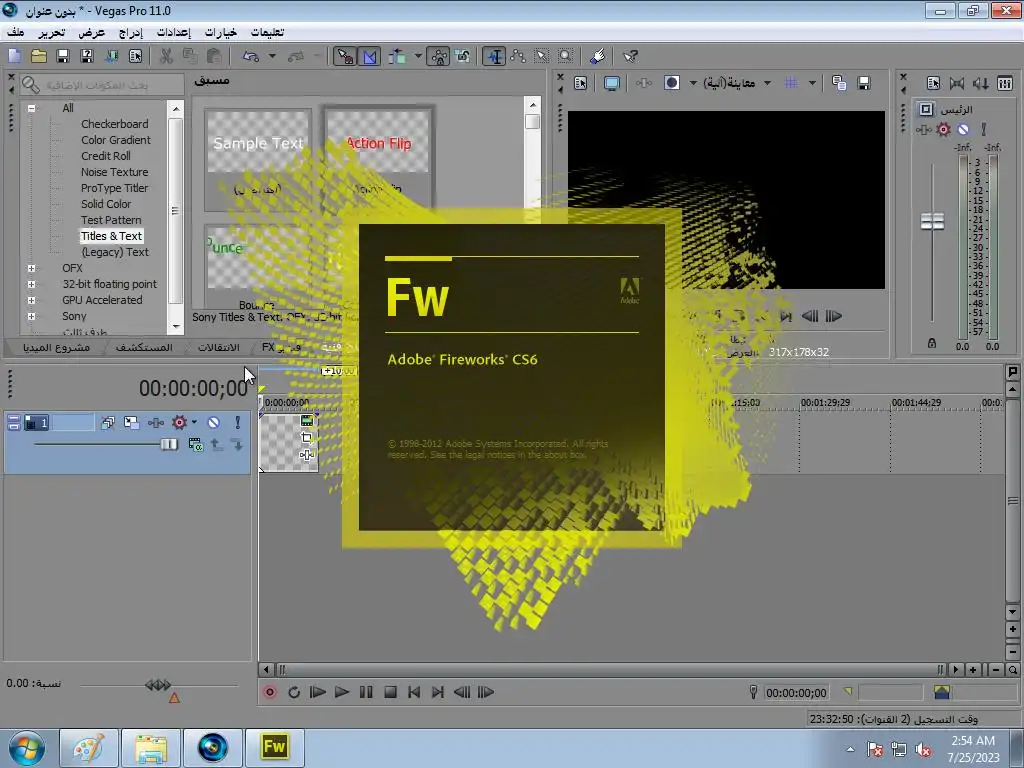This screenshot has height=768, width=1024.
Task: Open the تحرير menu
Action: click(52, 32)
